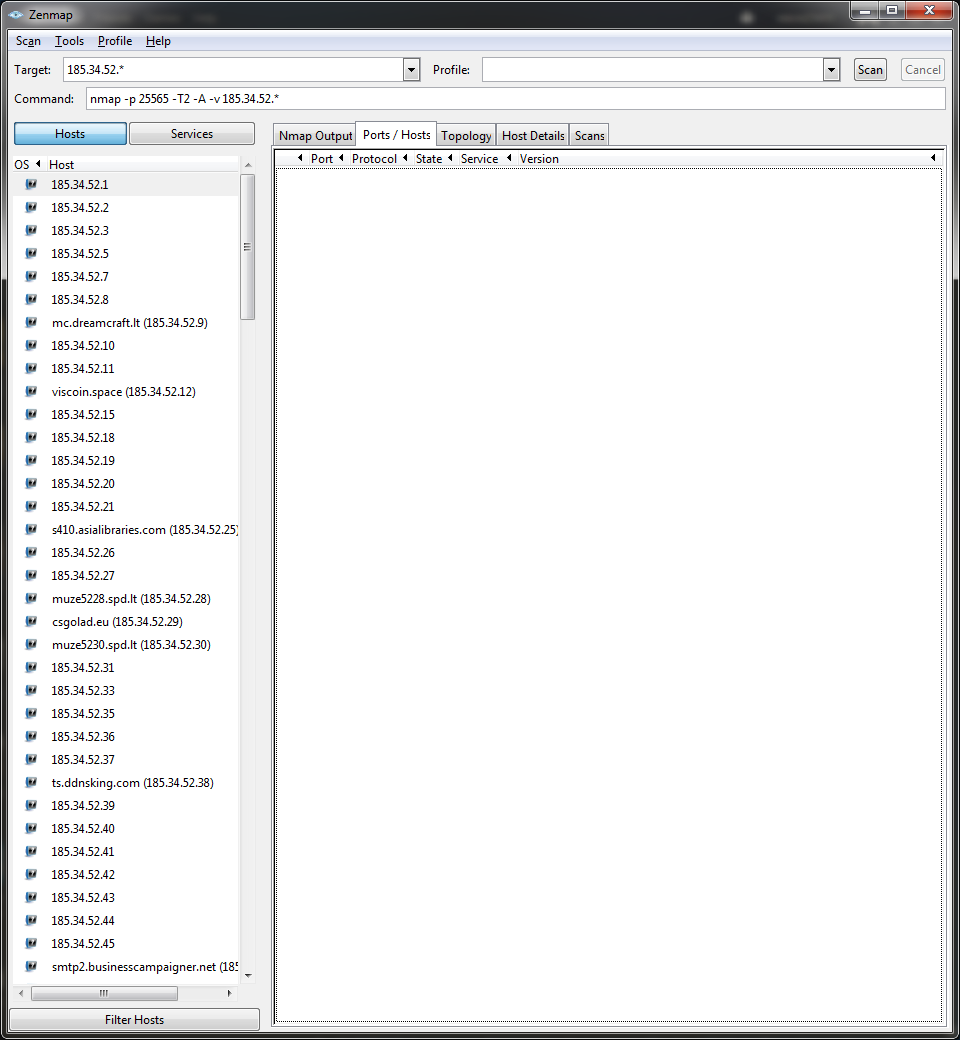Screen dimensions: 960x1040
Task: Click the scroll-right arrow under host list
Action: [230, 993]
